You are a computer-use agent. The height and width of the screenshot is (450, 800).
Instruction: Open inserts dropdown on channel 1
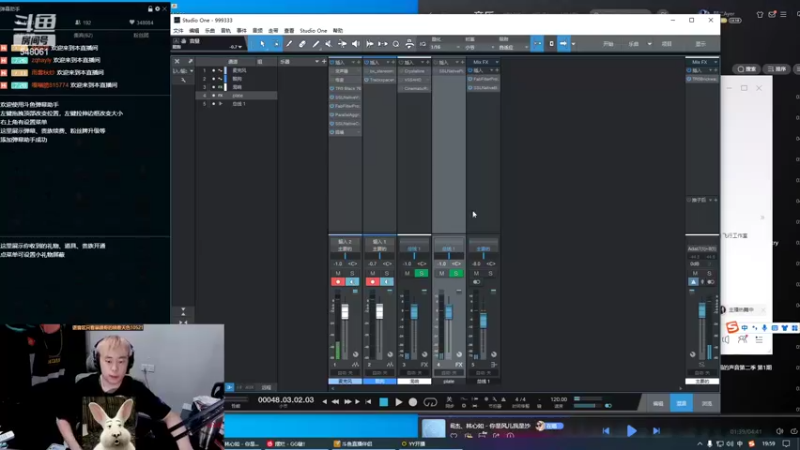[x=353, y=62]
